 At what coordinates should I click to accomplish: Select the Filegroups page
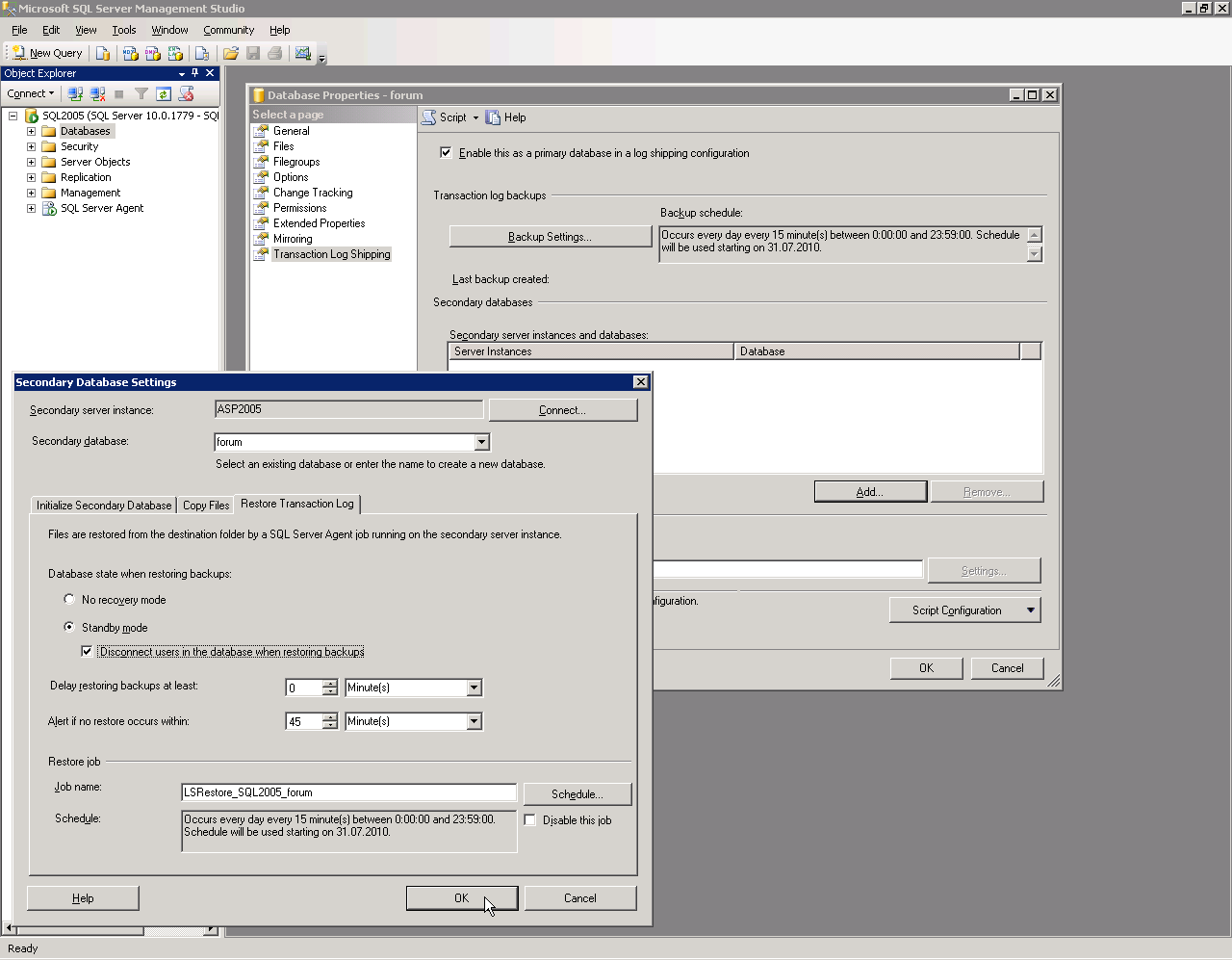[x=295, y=162]
